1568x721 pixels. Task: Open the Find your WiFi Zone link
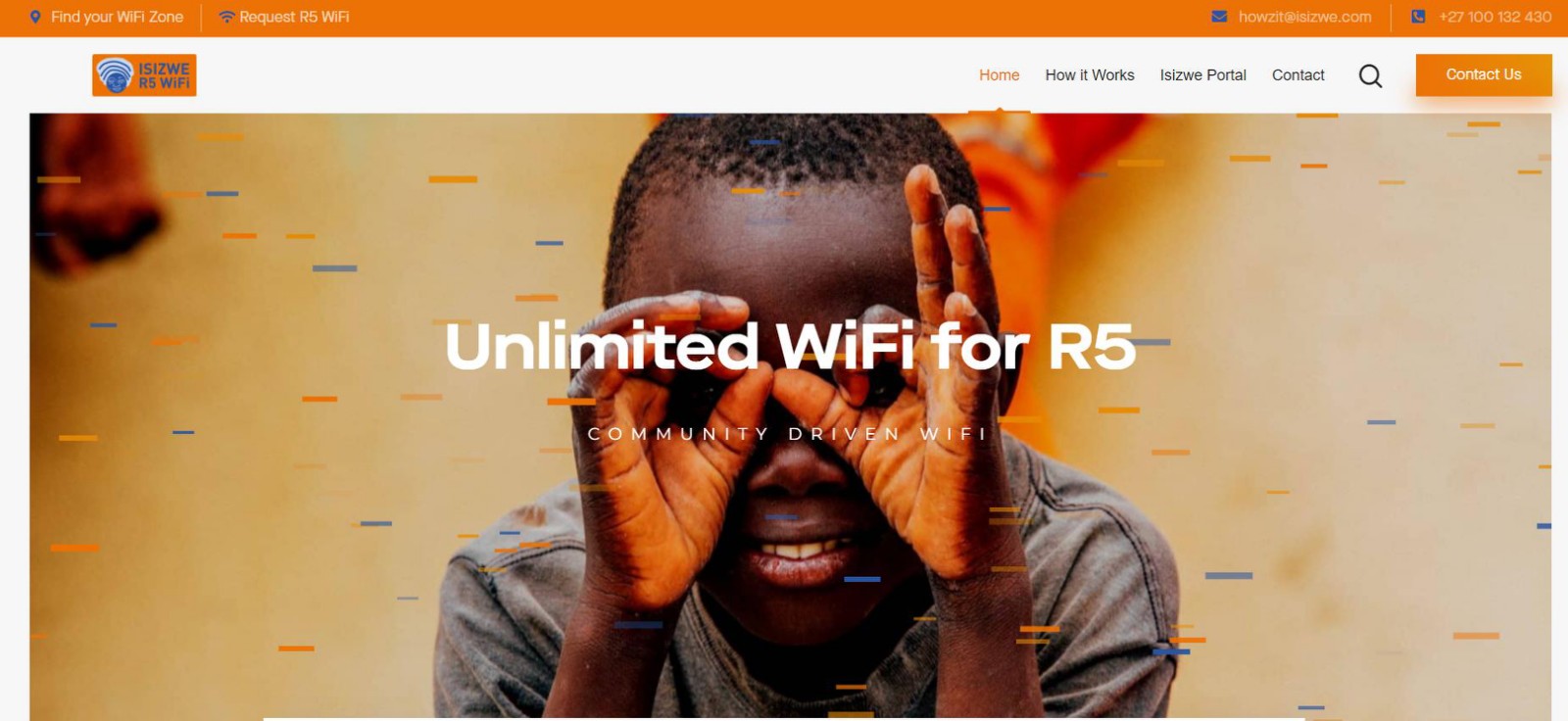[117, 17]
